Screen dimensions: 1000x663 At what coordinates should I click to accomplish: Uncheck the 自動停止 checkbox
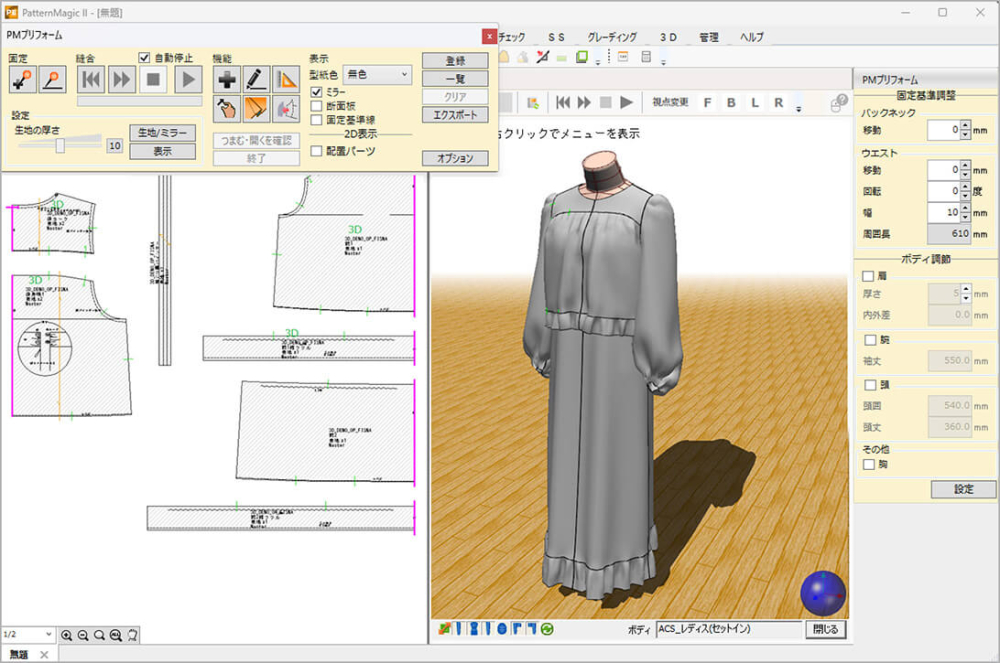145,58
